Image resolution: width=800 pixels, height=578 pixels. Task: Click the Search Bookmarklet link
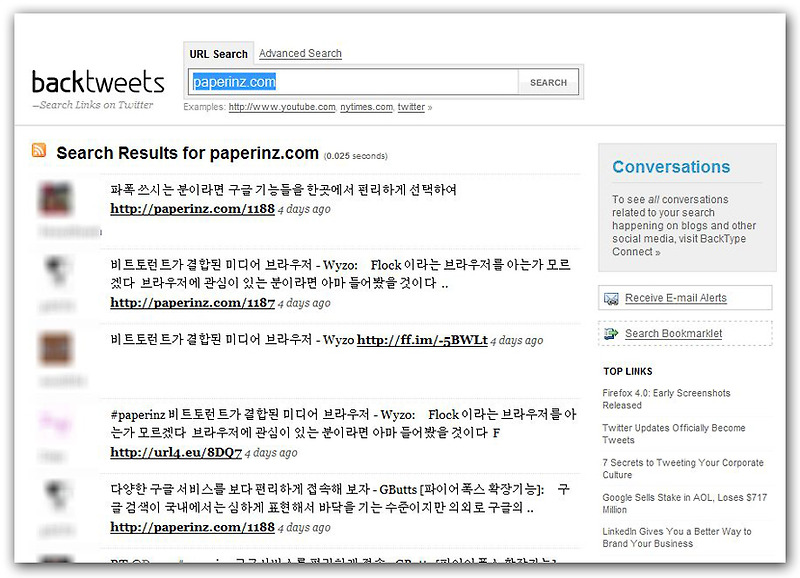pos(673,334)
